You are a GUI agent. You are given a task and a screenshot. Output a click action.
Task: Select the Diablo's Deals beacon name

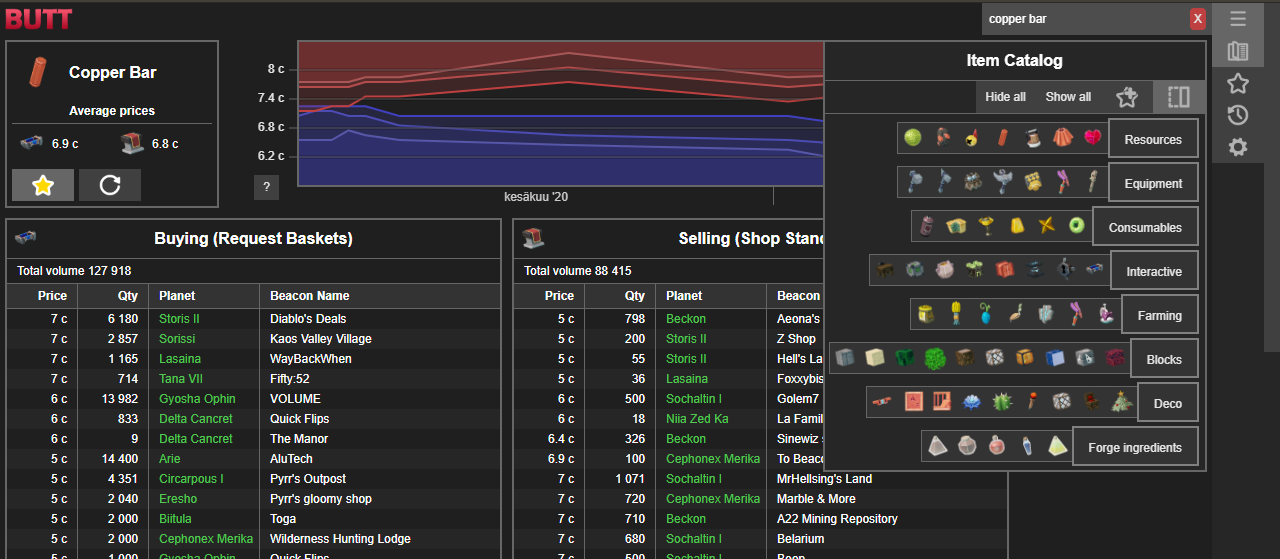(x=308, y=319)
